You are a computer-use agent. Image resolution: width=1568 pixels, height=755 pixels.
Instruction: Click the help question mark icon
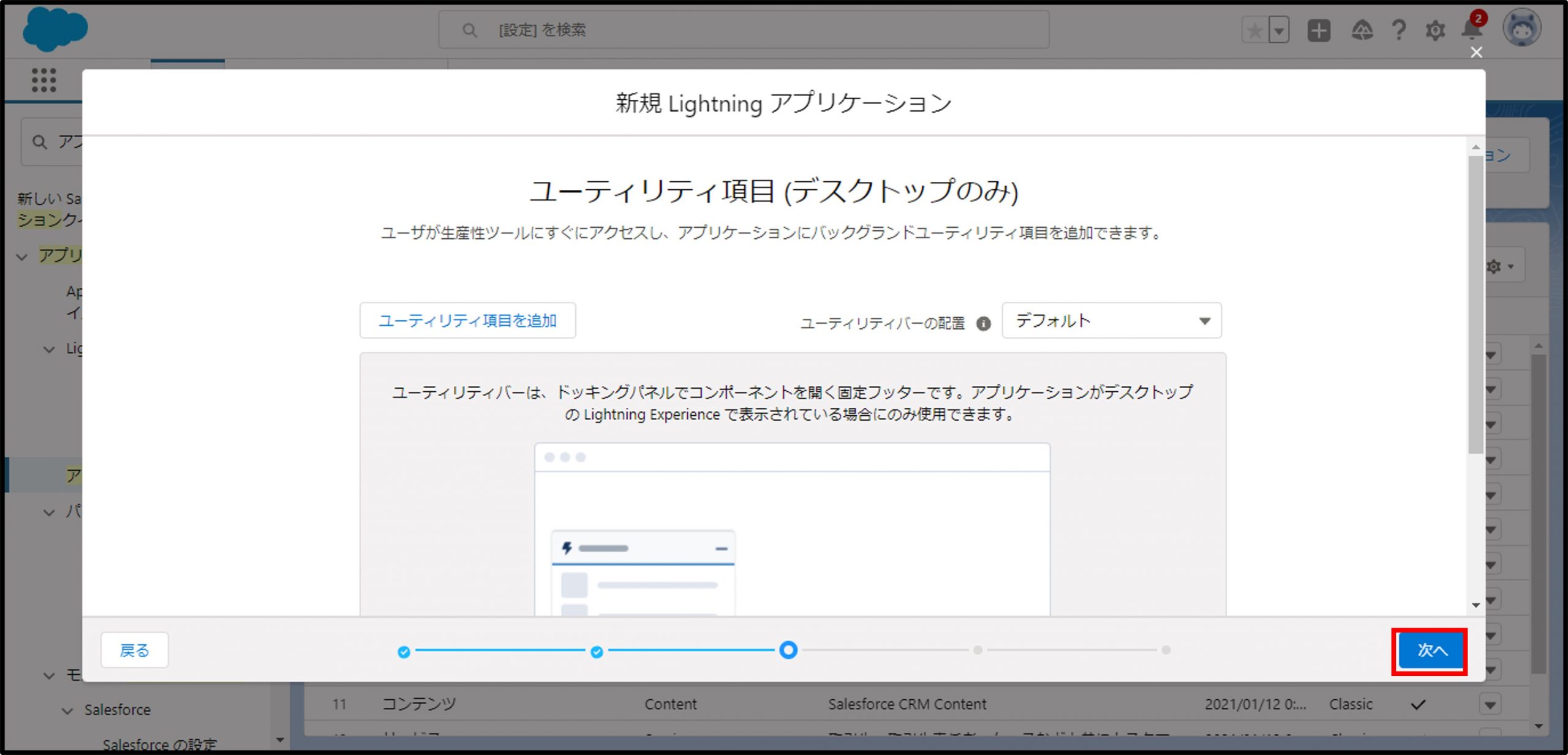click(1398, 31)
